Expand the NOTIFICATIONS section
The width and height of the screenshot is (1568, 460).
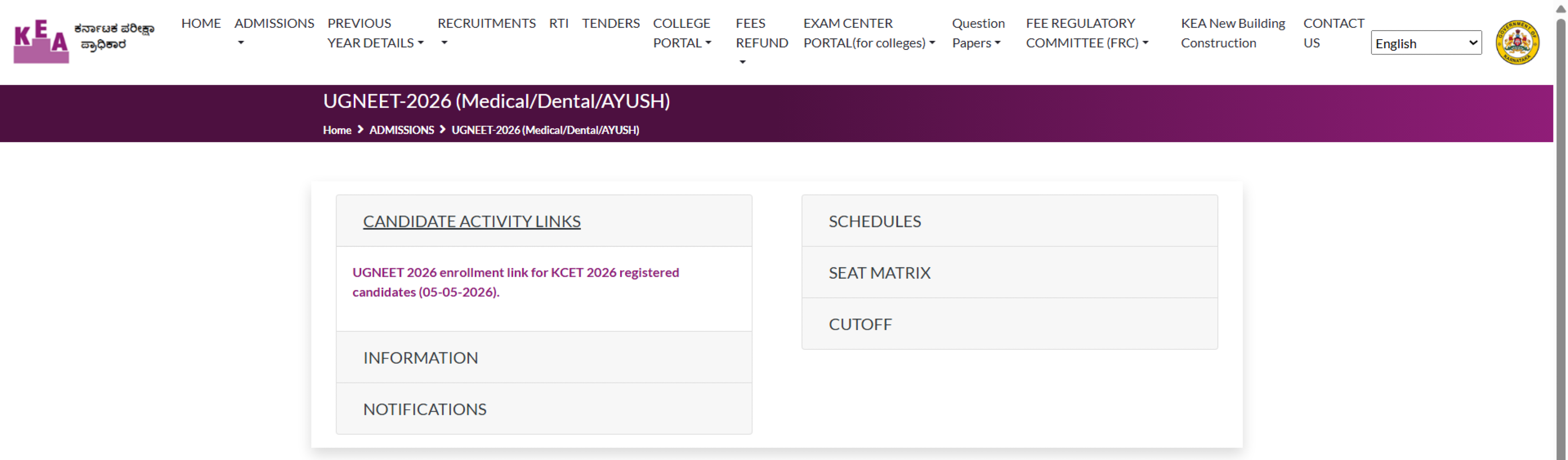pos(544,409)
